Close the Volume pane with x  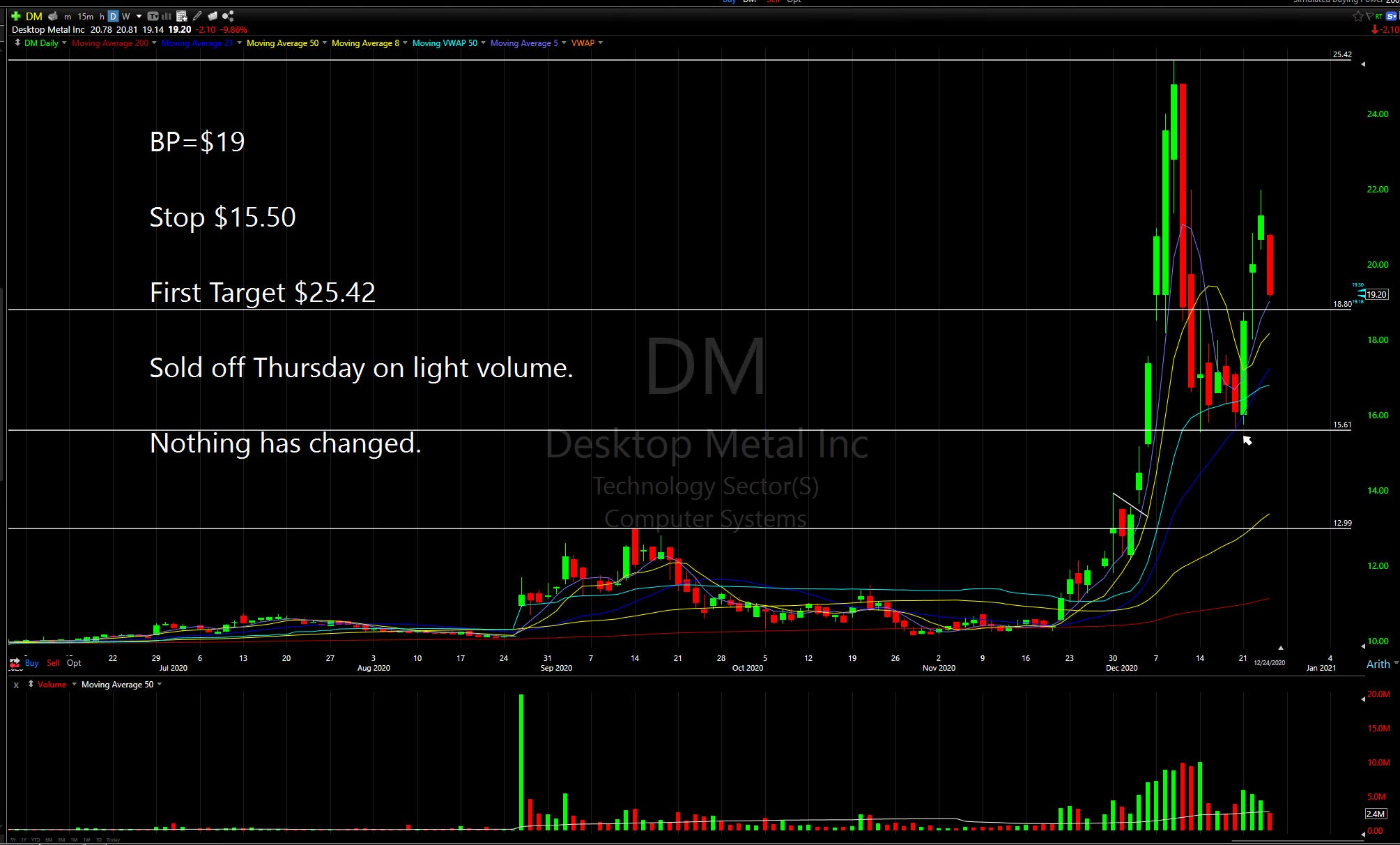(x=16, y=685)
